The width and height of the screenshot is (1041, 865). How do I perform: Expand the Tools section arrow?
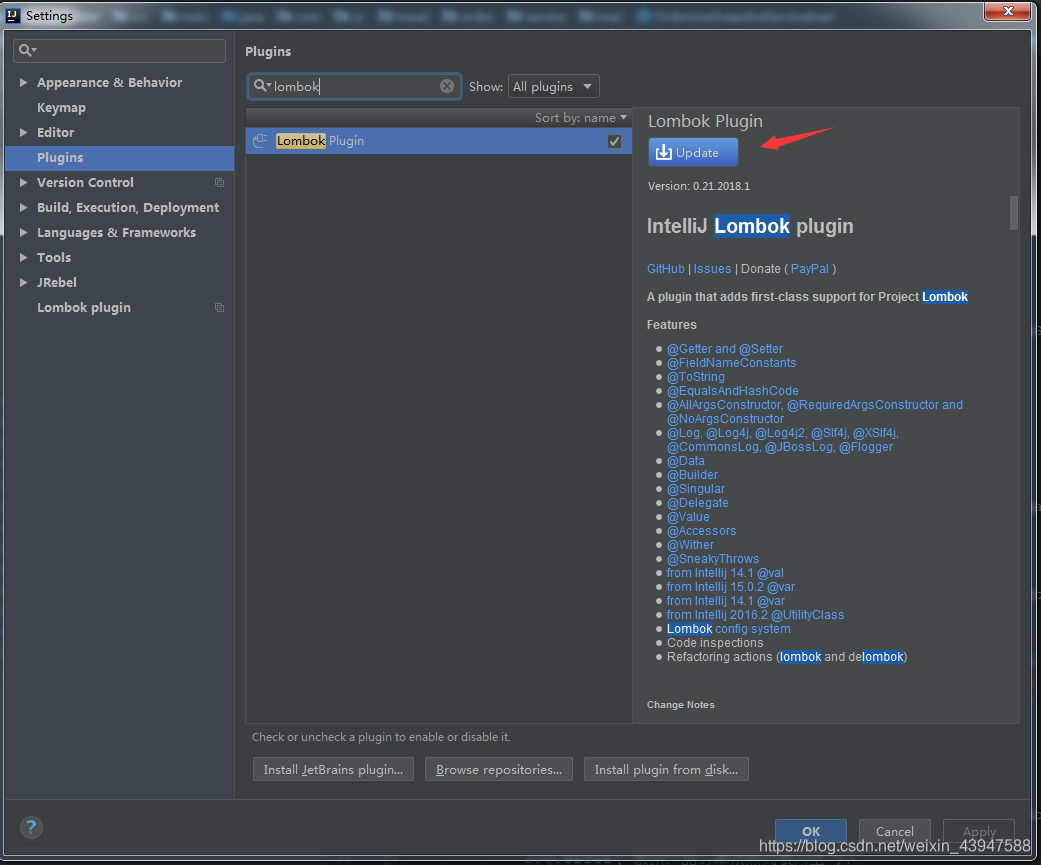[23, 257]
